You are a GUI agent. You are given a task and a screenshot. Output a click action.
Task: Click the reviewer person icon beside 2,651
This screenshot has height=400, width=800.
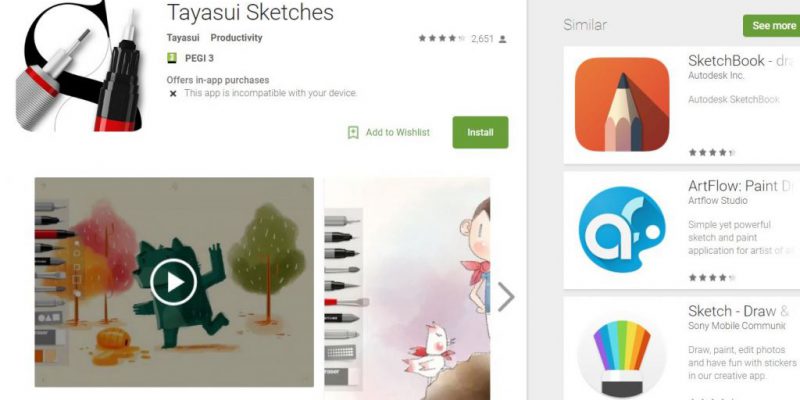tap(503, 39)
